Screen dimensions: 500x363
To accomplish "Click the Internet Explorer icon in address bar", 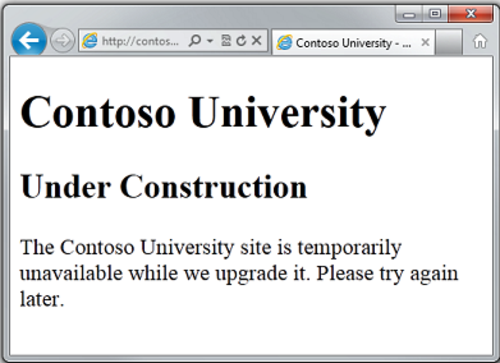I will (x=90, y=41).
